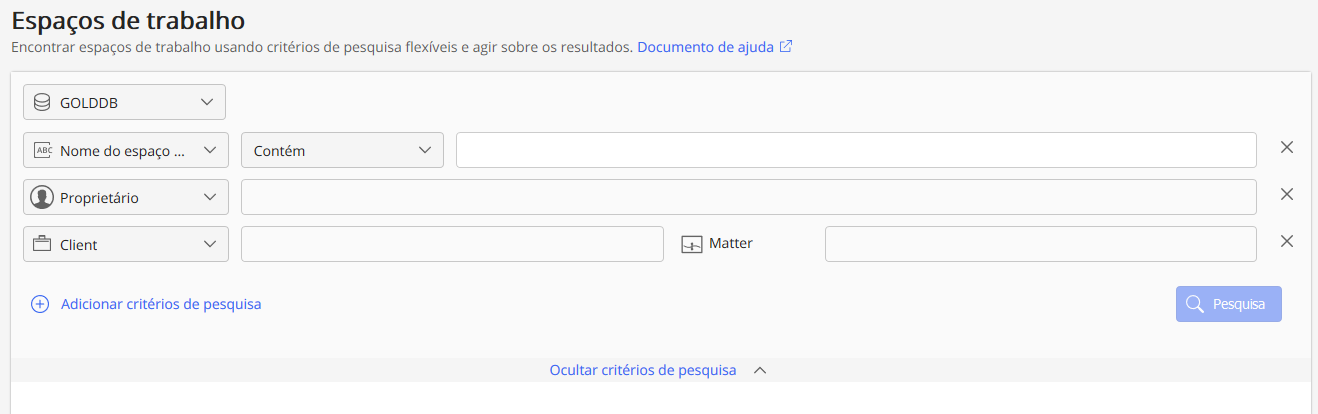Focus the workspace name text input
The image size is (1318, 414).
pos(856,150)
